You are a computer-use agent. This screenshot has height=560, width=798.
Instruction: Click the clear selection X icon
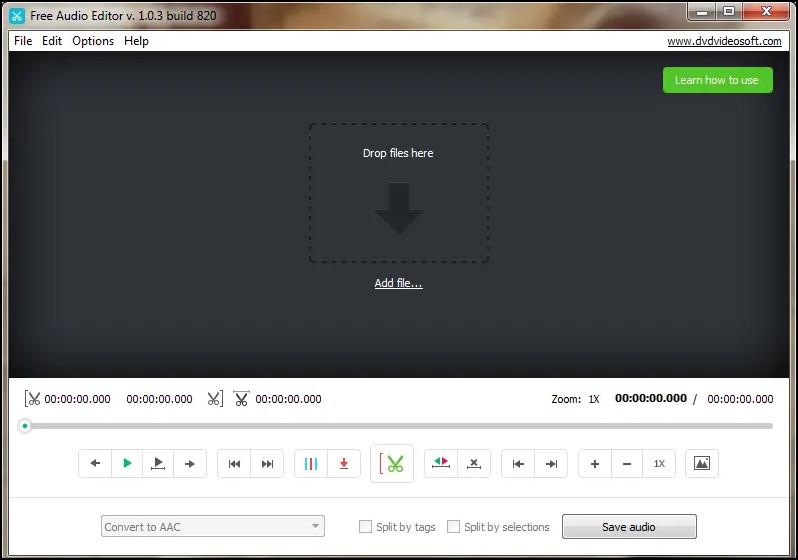click(474, 463)
